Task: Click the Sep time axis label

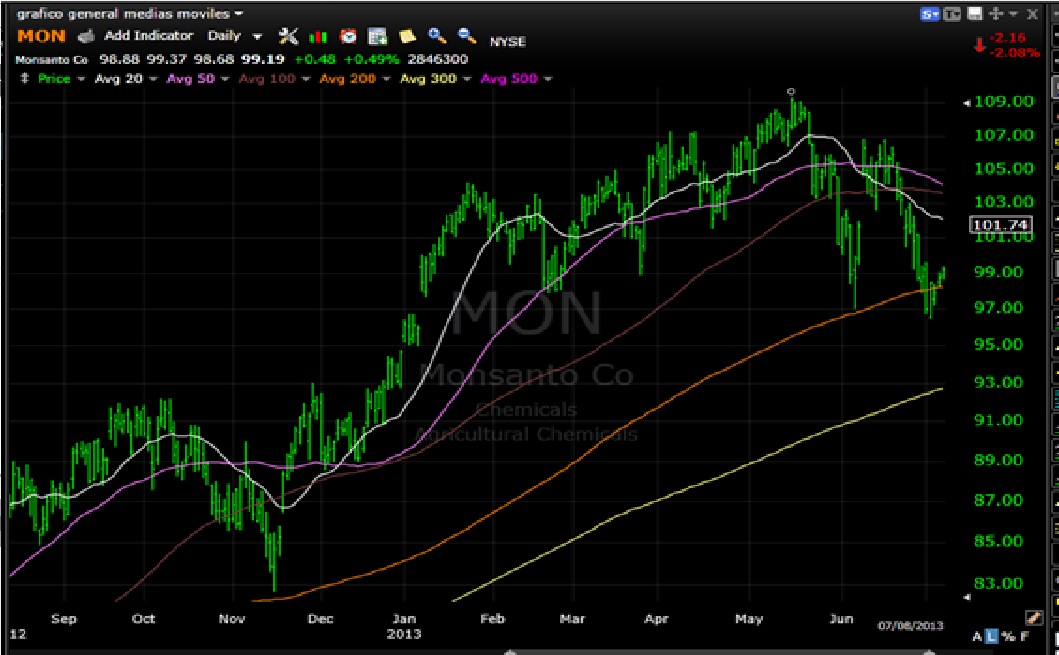Action: point(63,619)
